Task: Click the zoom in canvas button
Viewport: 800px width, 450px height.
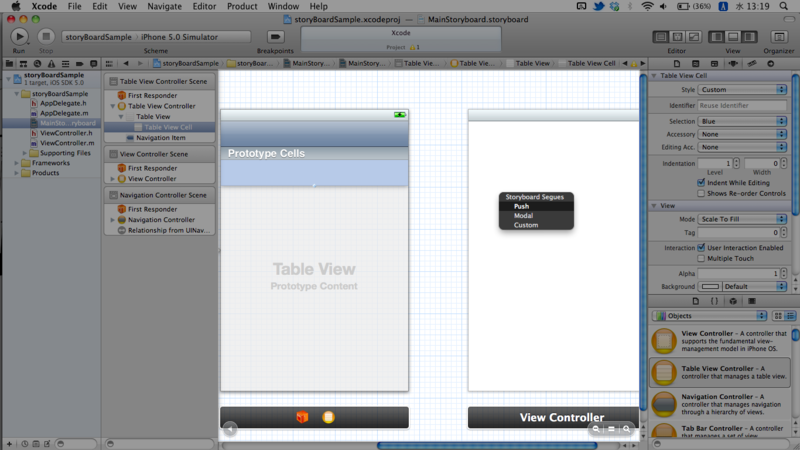Action: click(627, 429)
